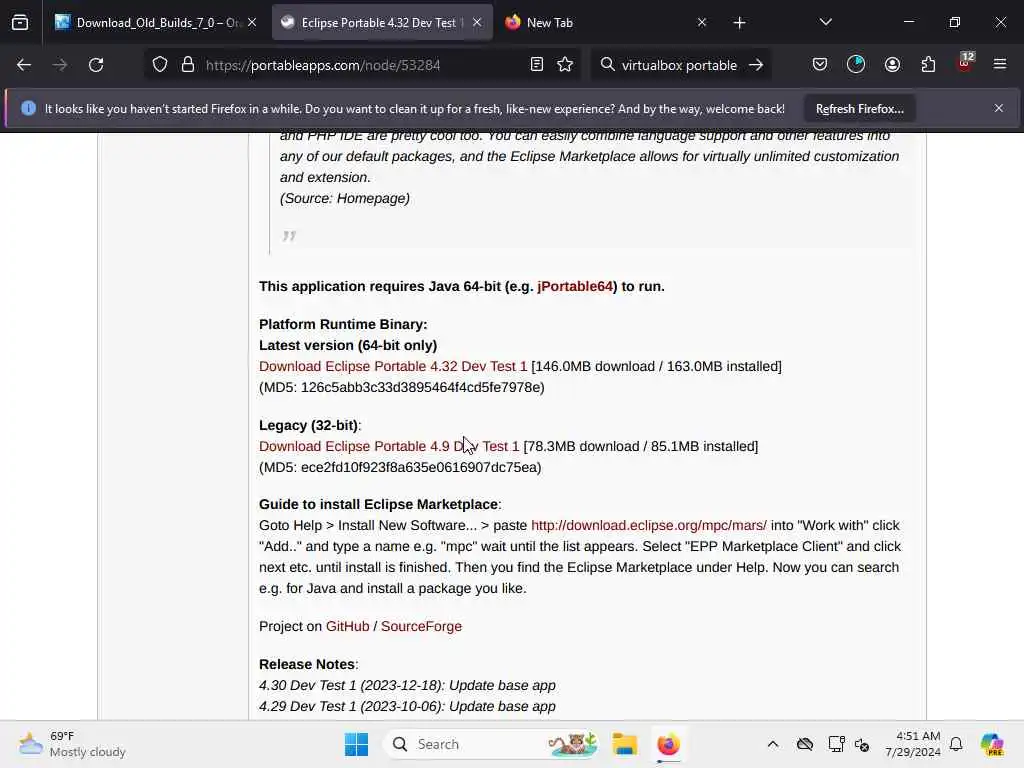Dismiss the refresh Firefox notification bar

pyautogui.click(x=999, y=108)
